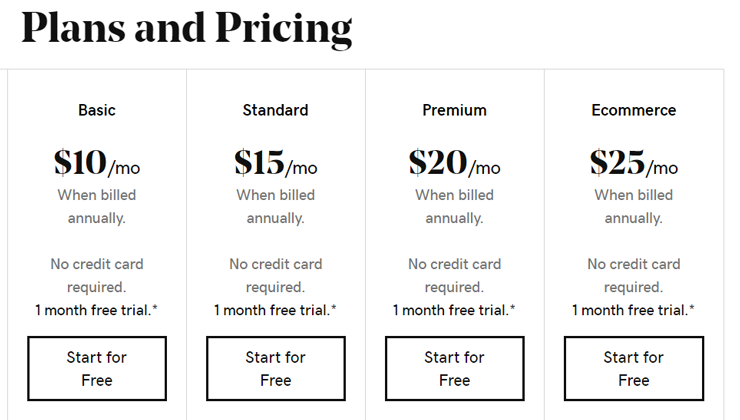Select the Ecommerce plan title
This screenshot has width=740, height=420.
[x=634, y=110]
